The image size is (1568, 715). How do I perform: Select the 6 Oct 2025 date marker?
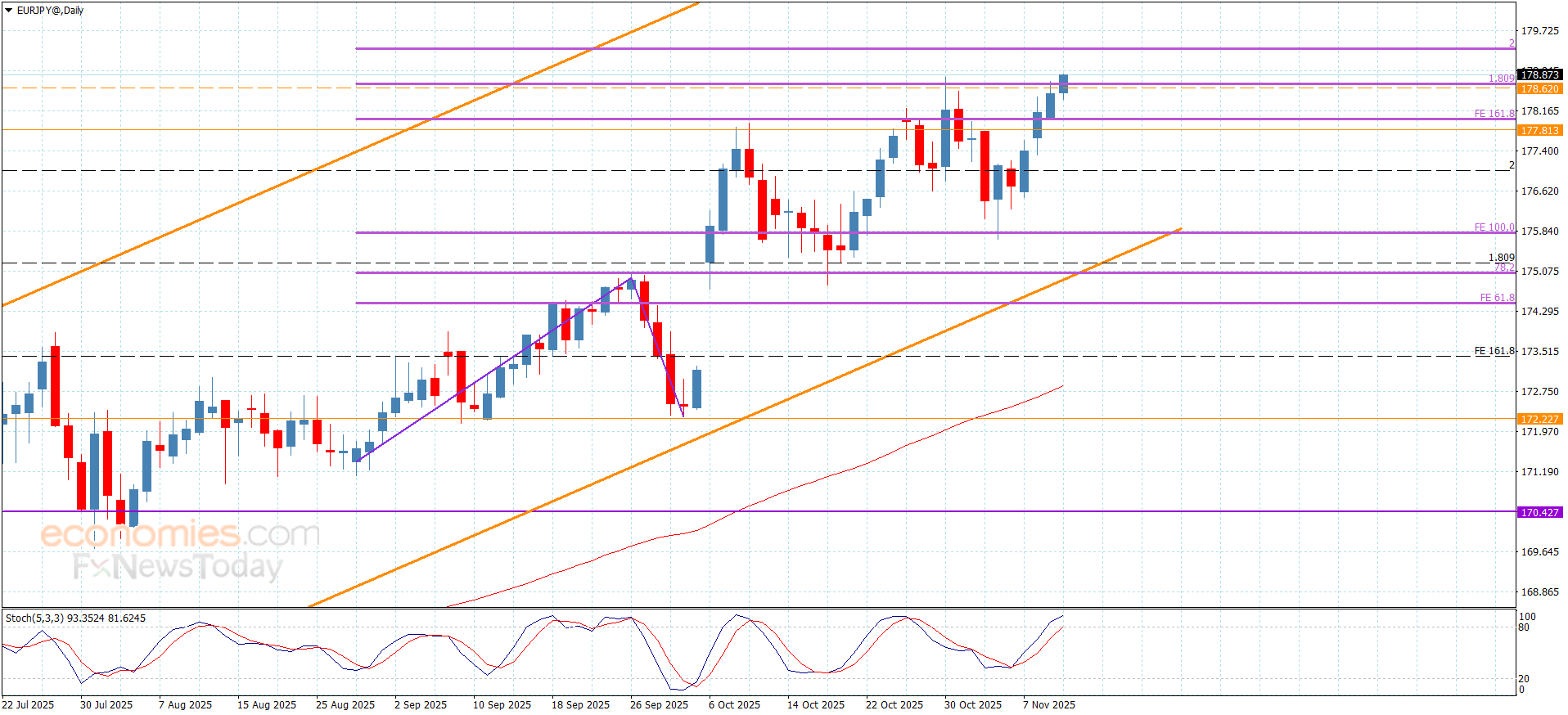click(734, 705)
